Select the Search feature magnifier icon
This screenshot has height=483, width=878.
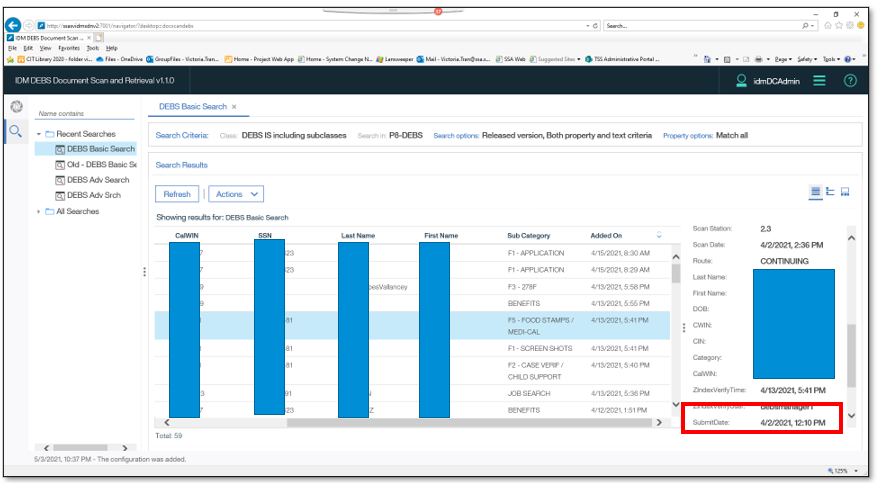tap(16, 132)
